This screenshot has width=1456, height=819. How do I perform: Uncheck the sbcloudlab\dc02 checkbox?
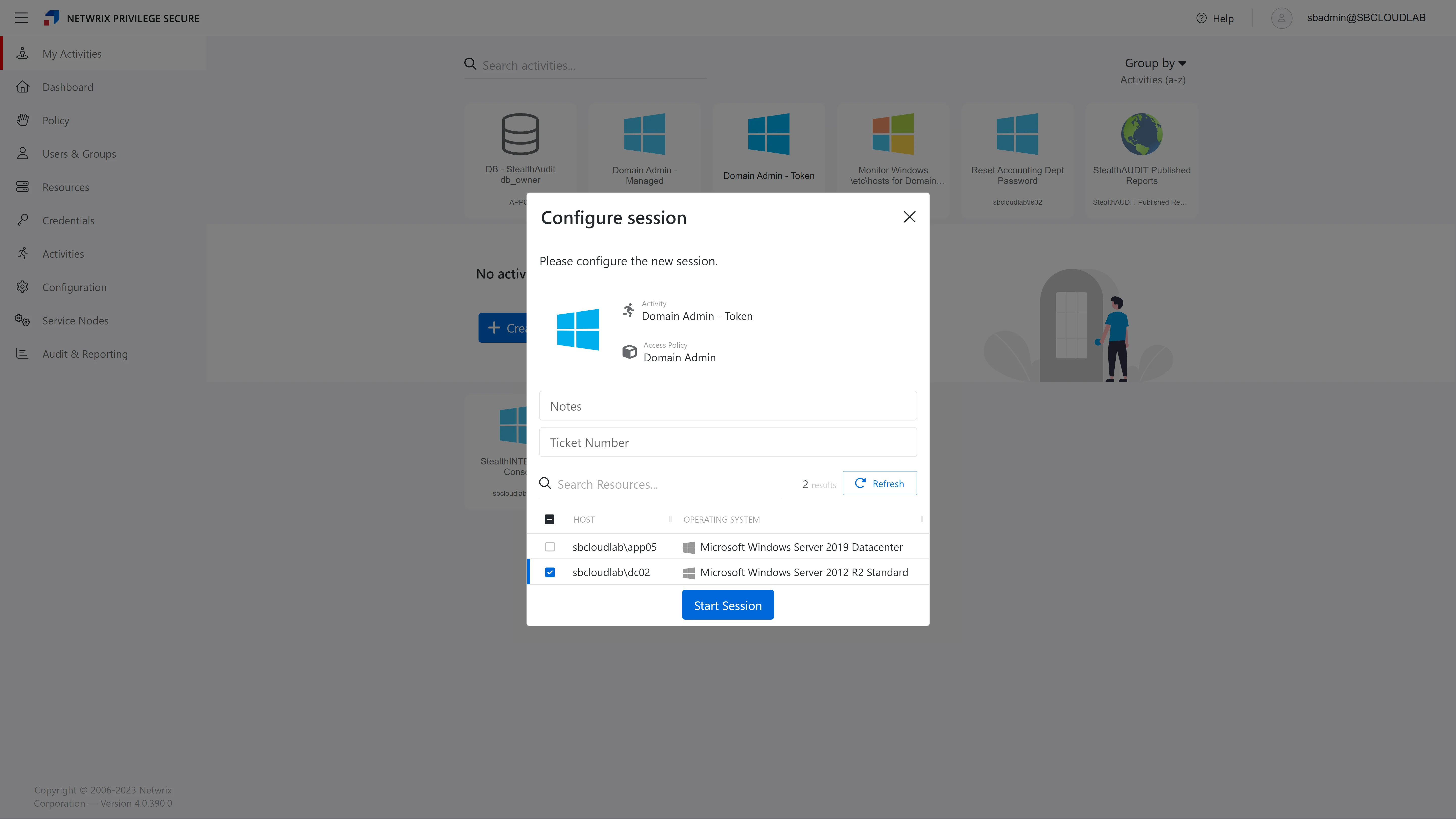click(550, 573)
